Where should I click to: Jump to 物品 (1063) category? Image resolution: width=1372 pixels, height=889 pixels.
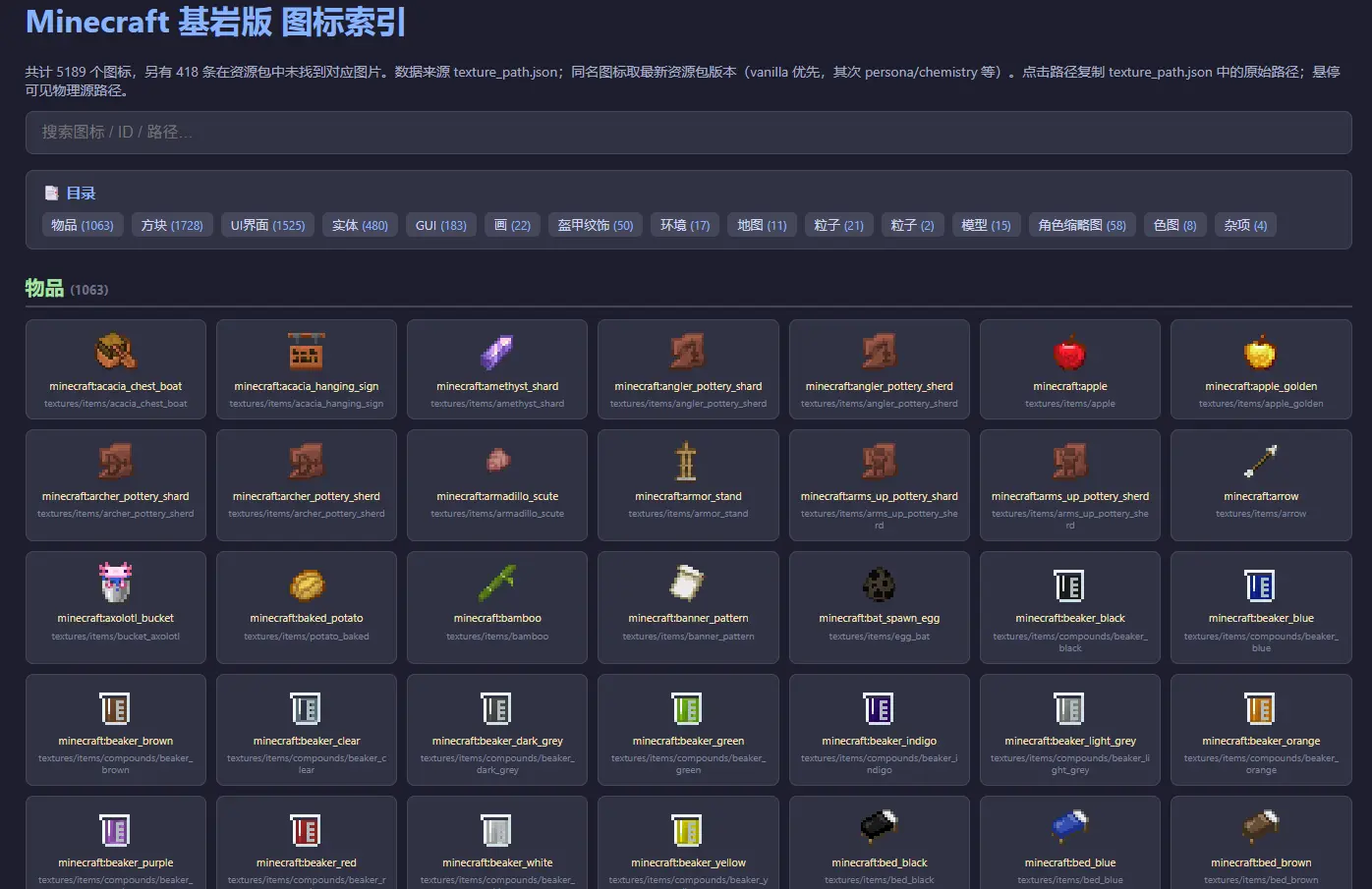click(83, 225)
